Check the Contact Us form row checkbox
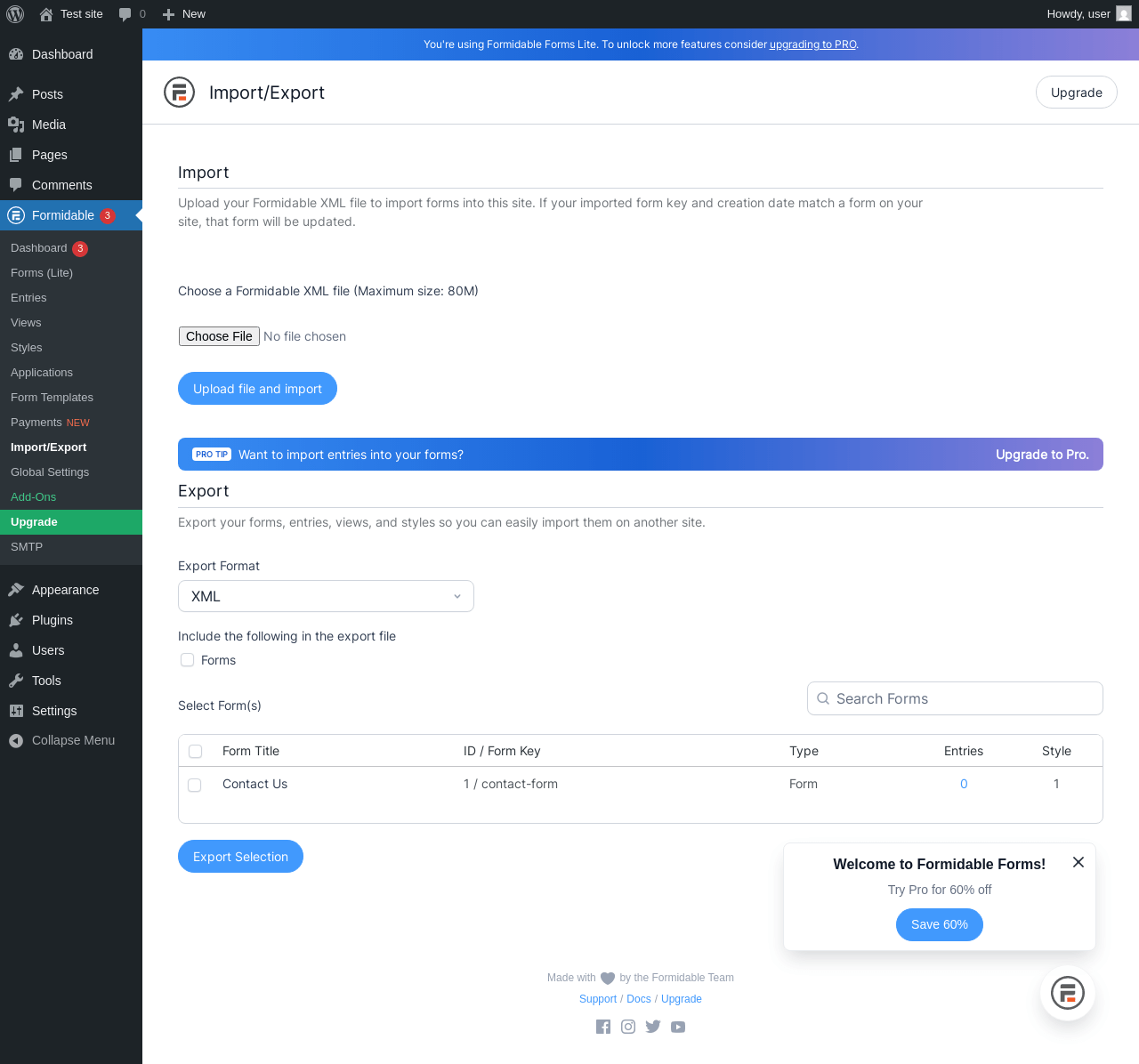 [x=195, y=786]
